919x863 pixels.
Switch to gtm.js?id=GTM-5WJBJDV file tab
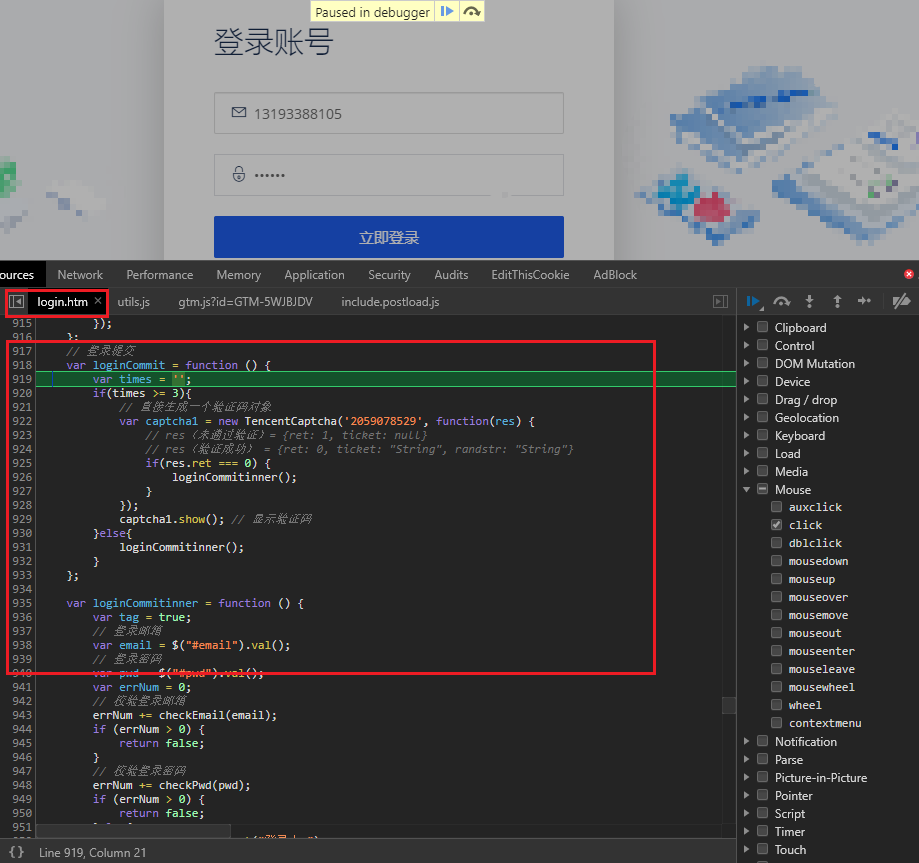246,301
